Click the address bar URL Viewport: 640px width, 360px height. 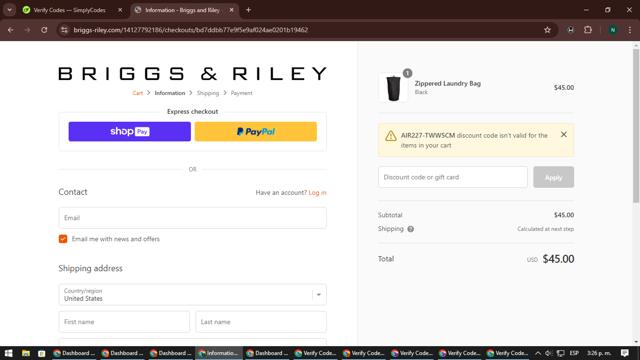click(x=191, y=30)
